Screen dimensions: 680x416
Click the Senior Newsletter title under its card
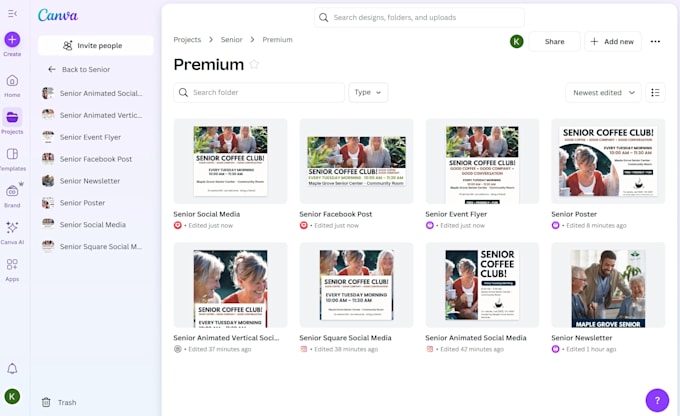click(582, 338)
